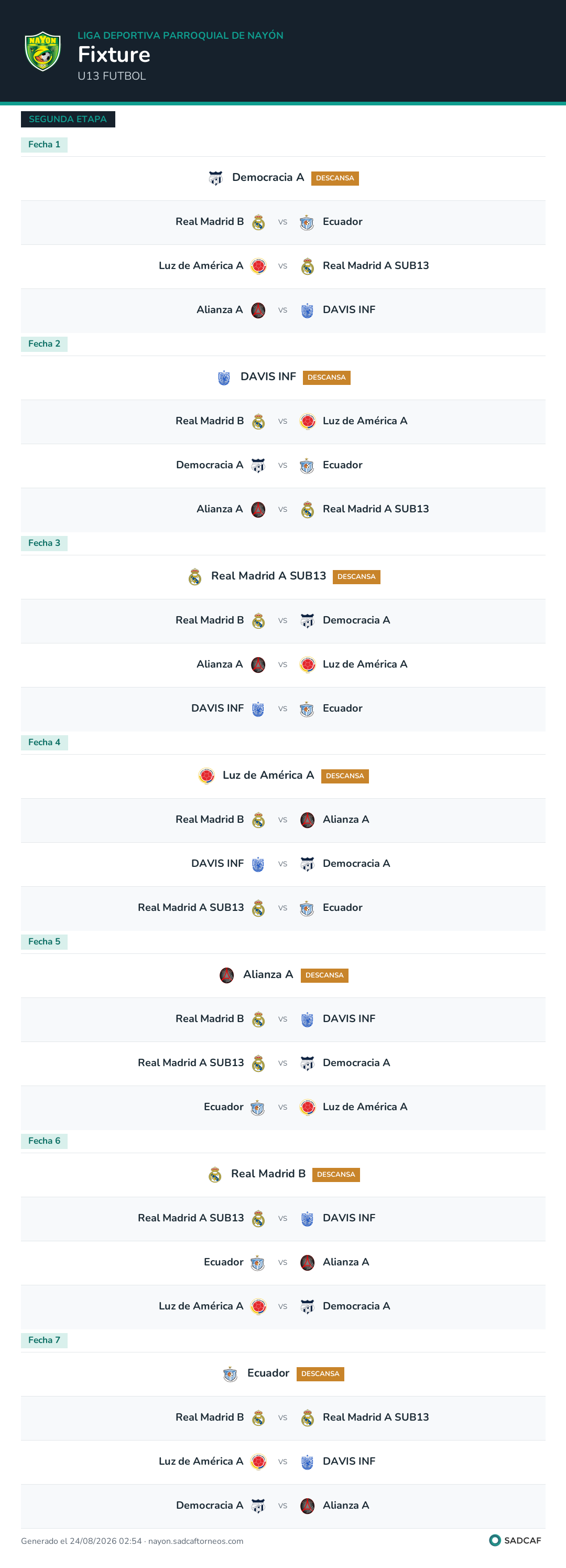Screen dimensions: 566x1568
Task: Click DESCANSA badge next to Alianza A
Action: [324, 975]
